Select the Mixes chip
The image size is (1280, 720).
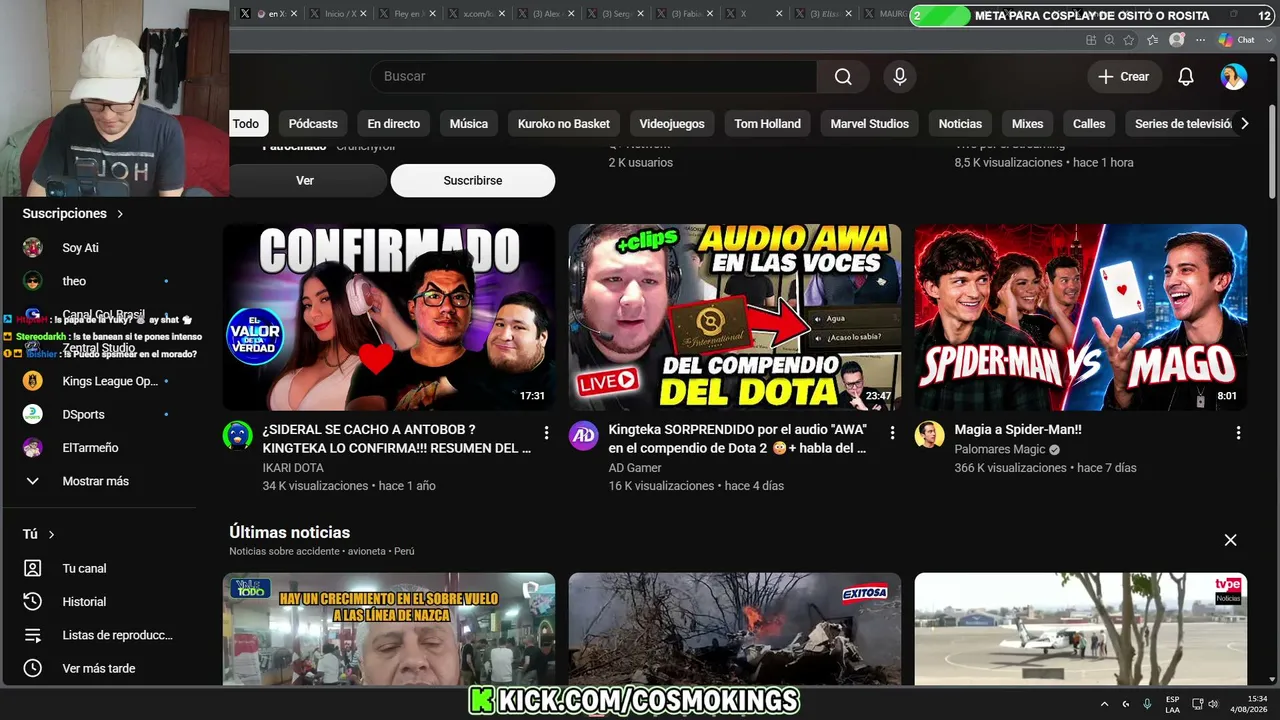(1027, 124)
